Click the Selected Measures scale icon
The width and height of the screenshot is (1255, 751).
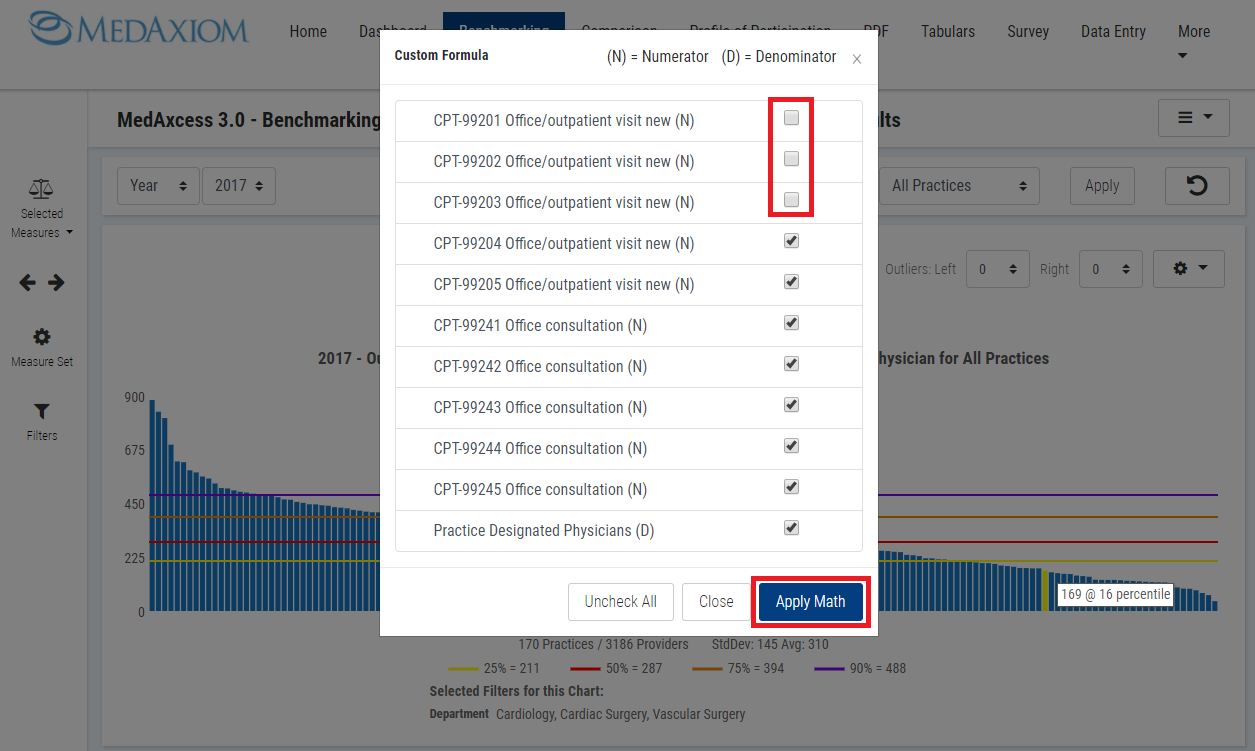(41, 188)
